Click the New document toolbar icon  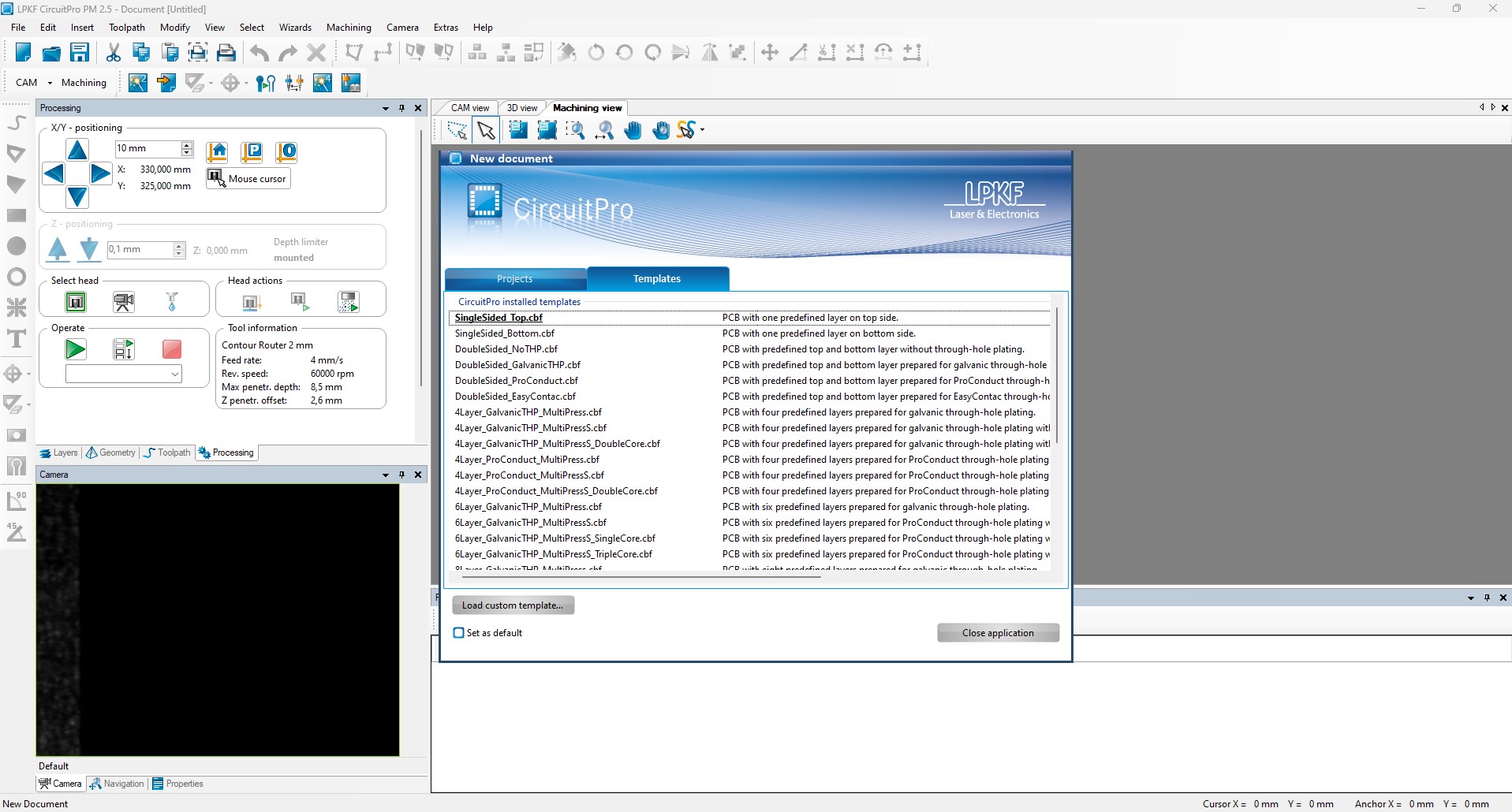(23, 53)
